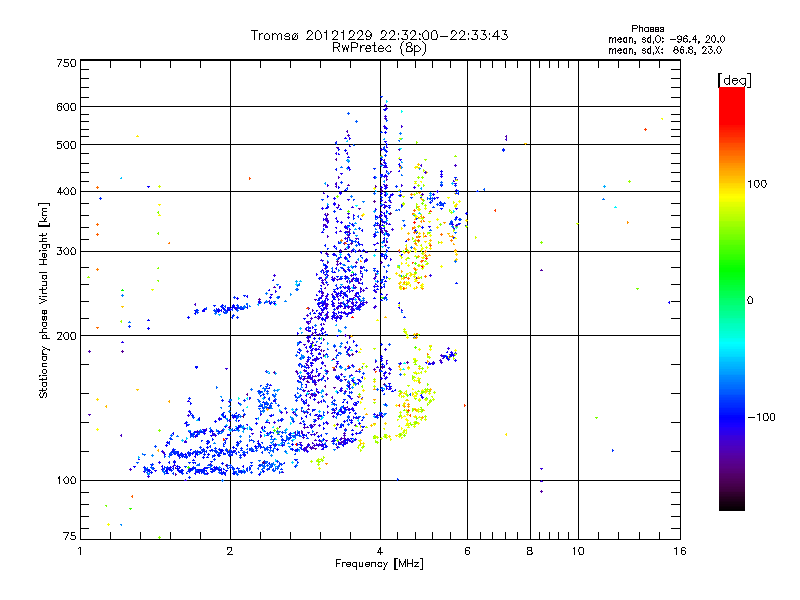Click the black bottom of the phase colorbar
The width and height of the screenshot is (800, 600).
click(732, 504)
